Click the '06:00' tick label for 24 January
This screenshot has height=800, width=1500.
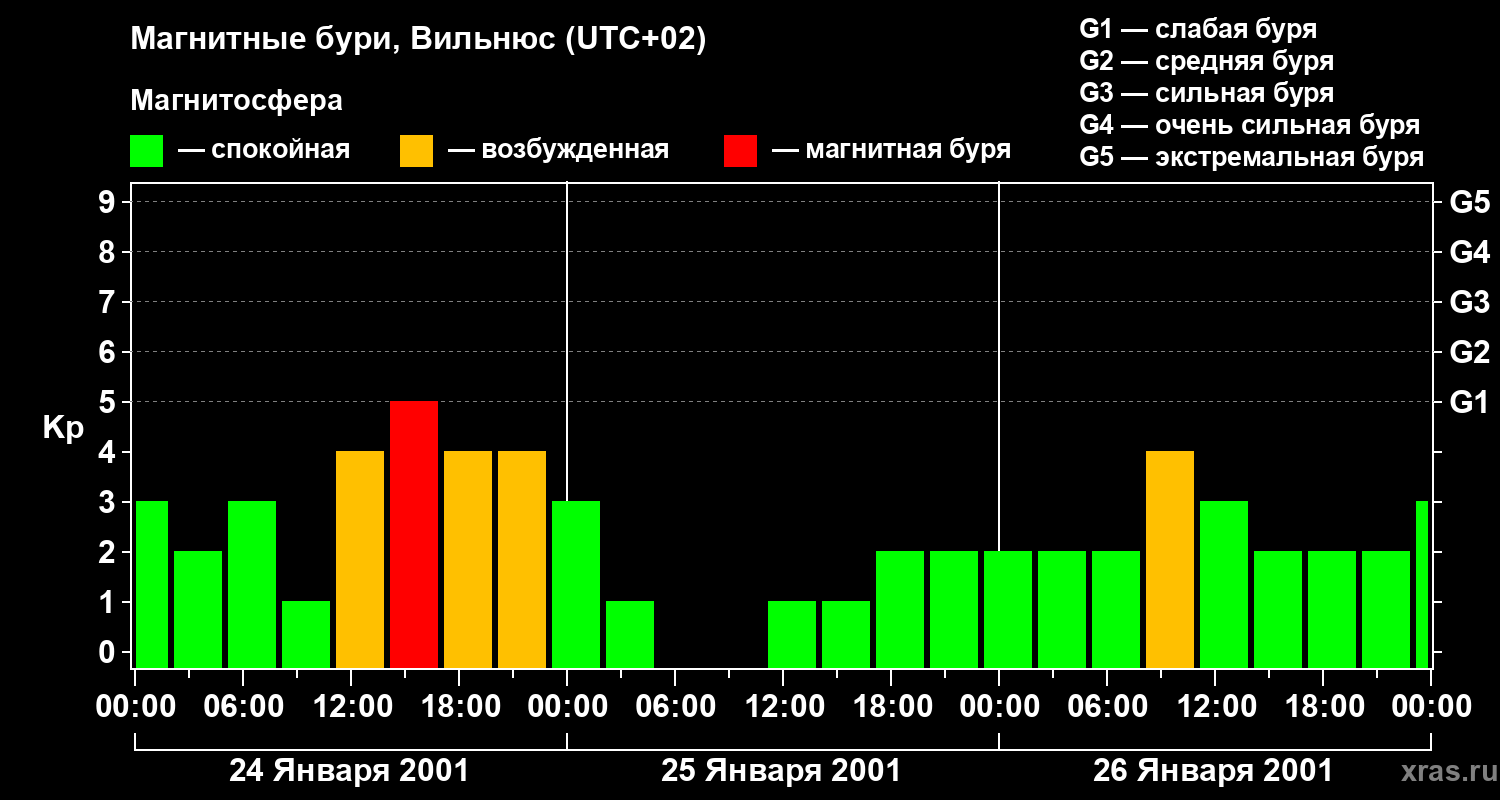click(x=243, y=707)
